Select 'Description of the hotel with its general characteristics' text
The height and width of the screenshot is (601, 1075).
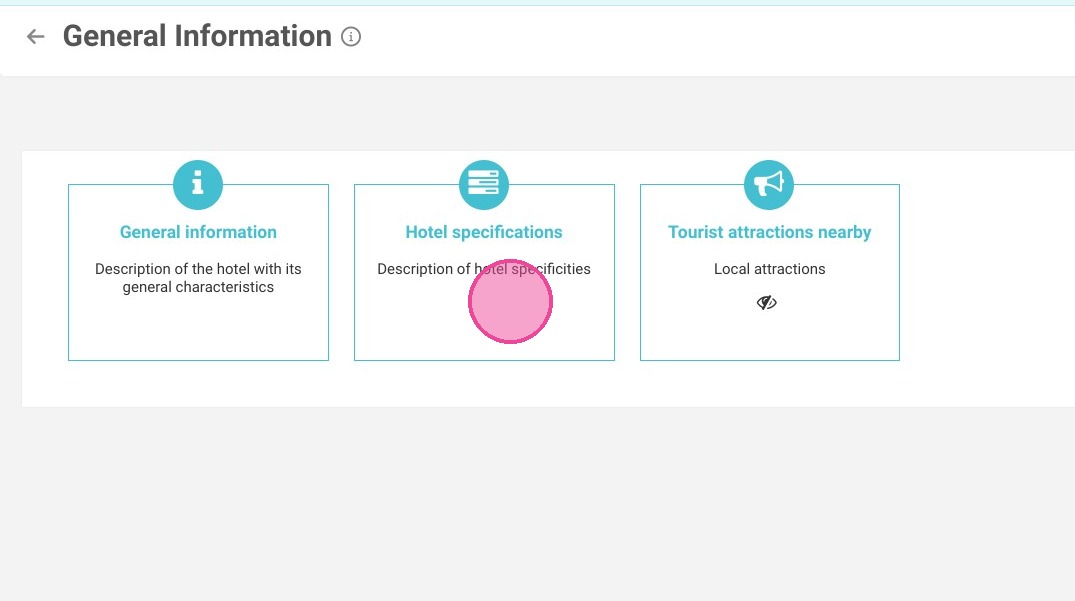tap(198, 278)
